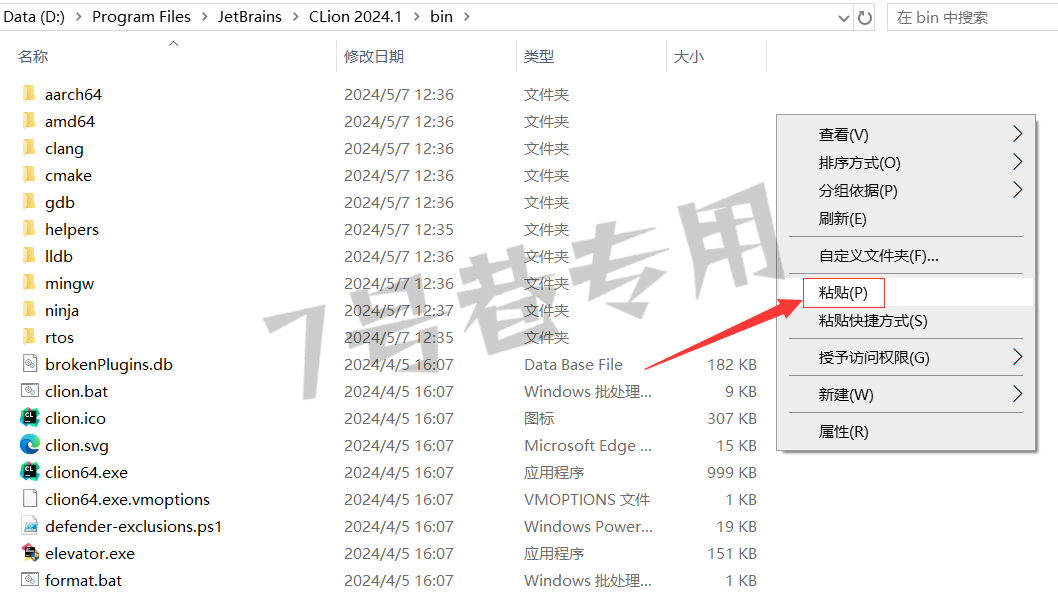
Task: Expand the chevron after bin breadcrumb
Action: coord(466,17)
